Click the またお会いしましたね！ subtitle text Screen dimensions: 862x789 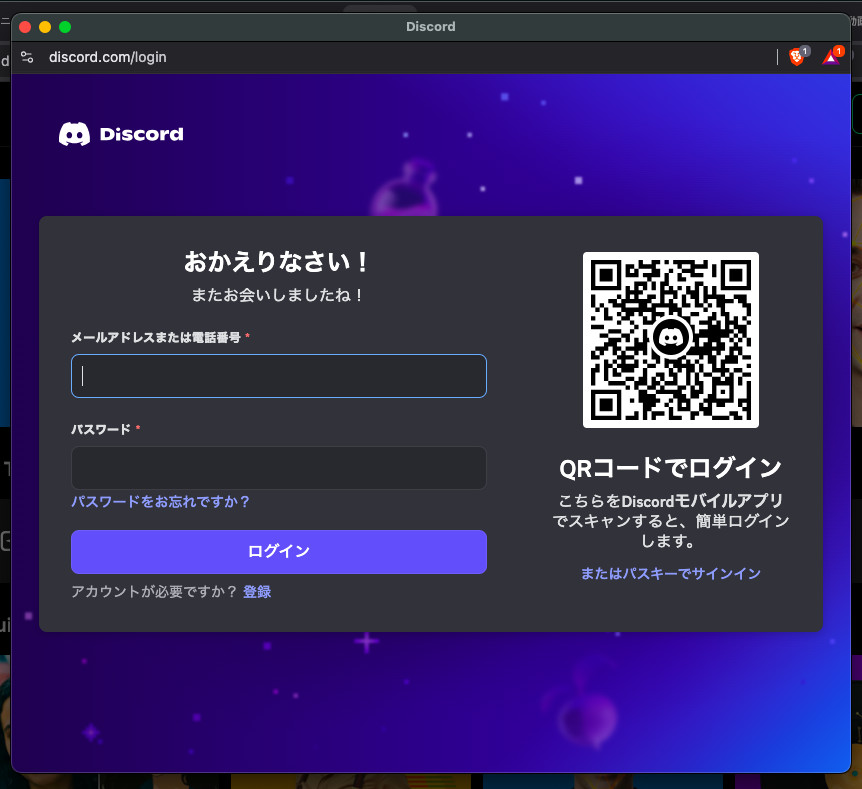[x=277, y=295]
